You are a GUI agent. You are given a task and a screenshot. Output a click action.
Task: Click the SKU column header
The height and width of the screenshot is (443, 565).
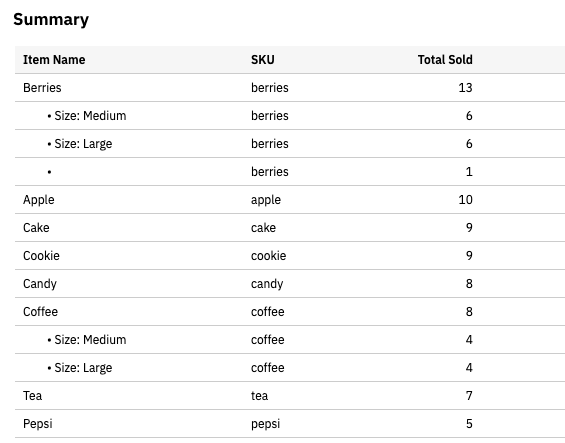point(263,60)
